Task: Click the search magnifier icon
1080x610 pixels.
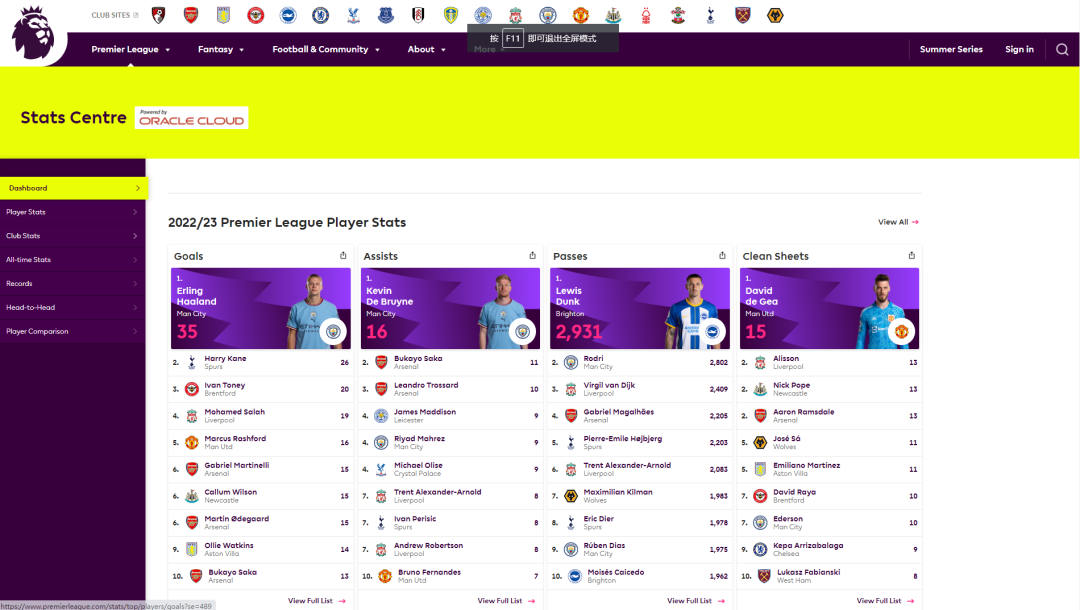Action: tap(1062, 50)
